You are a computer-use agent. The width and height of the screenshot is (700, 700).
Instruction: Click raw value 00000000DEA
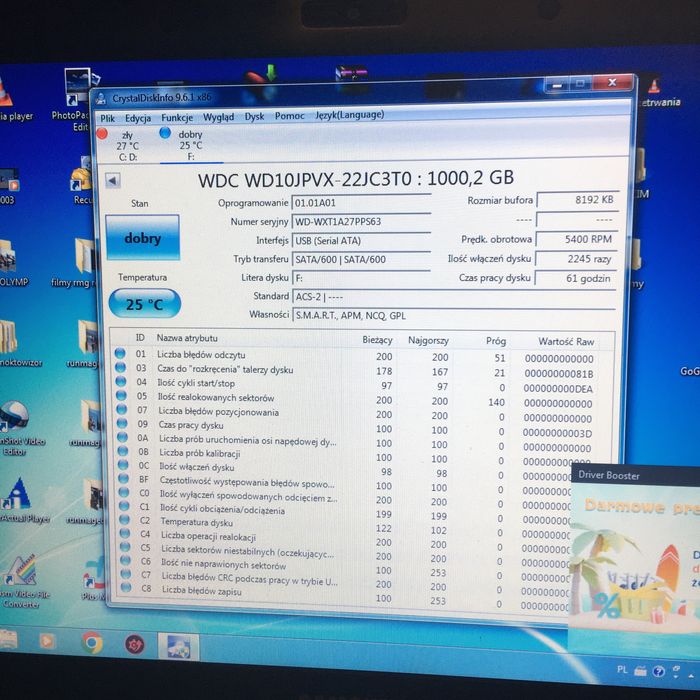(558, 388)
